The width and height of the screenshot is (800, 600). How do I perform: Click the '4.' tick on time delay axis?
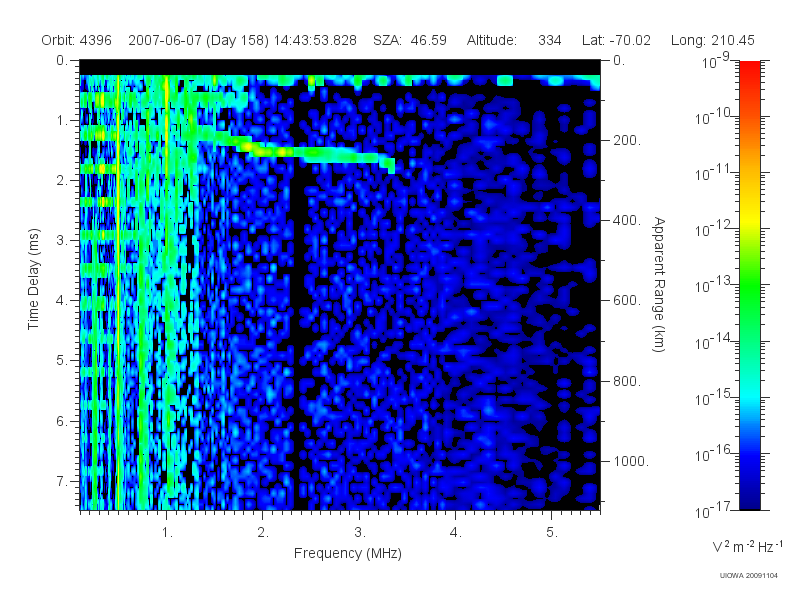tap(62, 300)
